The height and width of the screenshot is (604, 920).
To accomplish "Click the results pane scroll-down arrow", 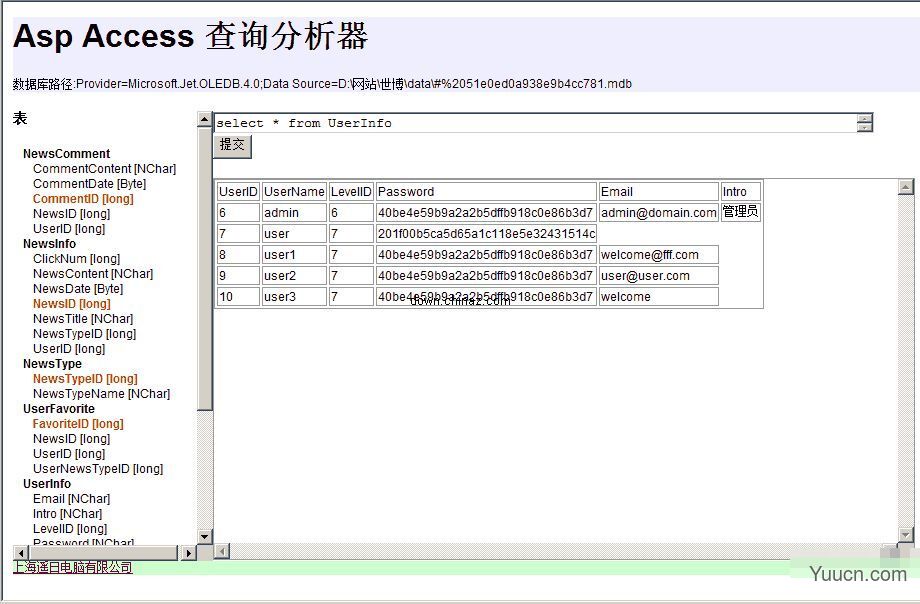I will click(905, 535).
